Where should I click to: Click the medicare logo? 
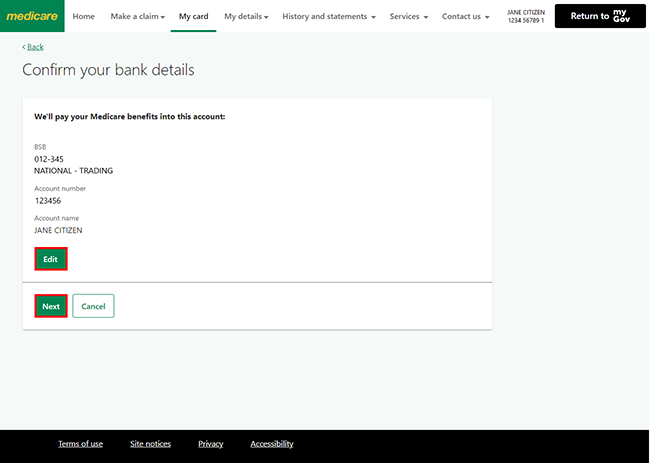[32, 16]
